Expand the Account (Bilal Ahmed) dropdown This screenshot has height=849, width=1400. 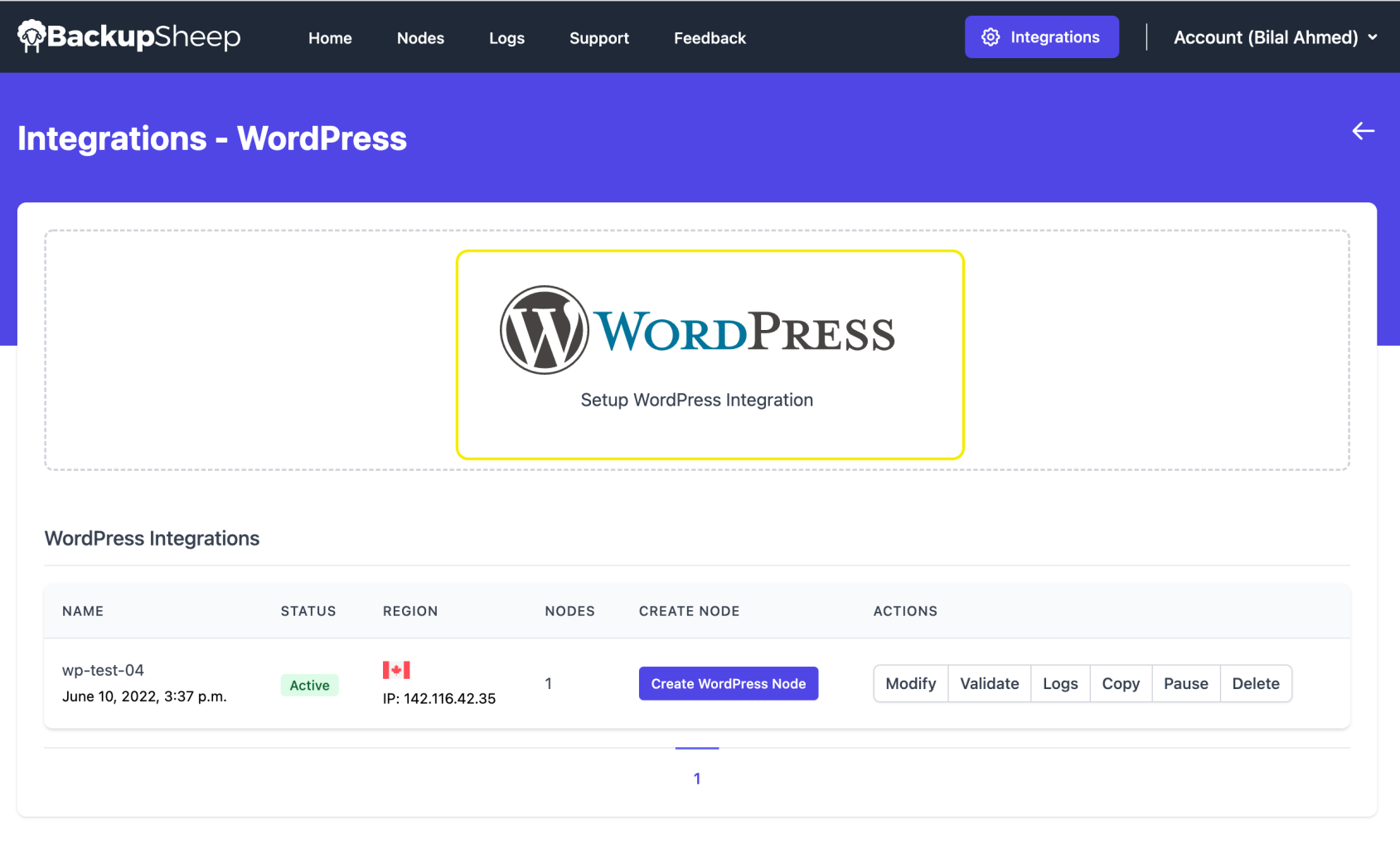(1276, 37)
